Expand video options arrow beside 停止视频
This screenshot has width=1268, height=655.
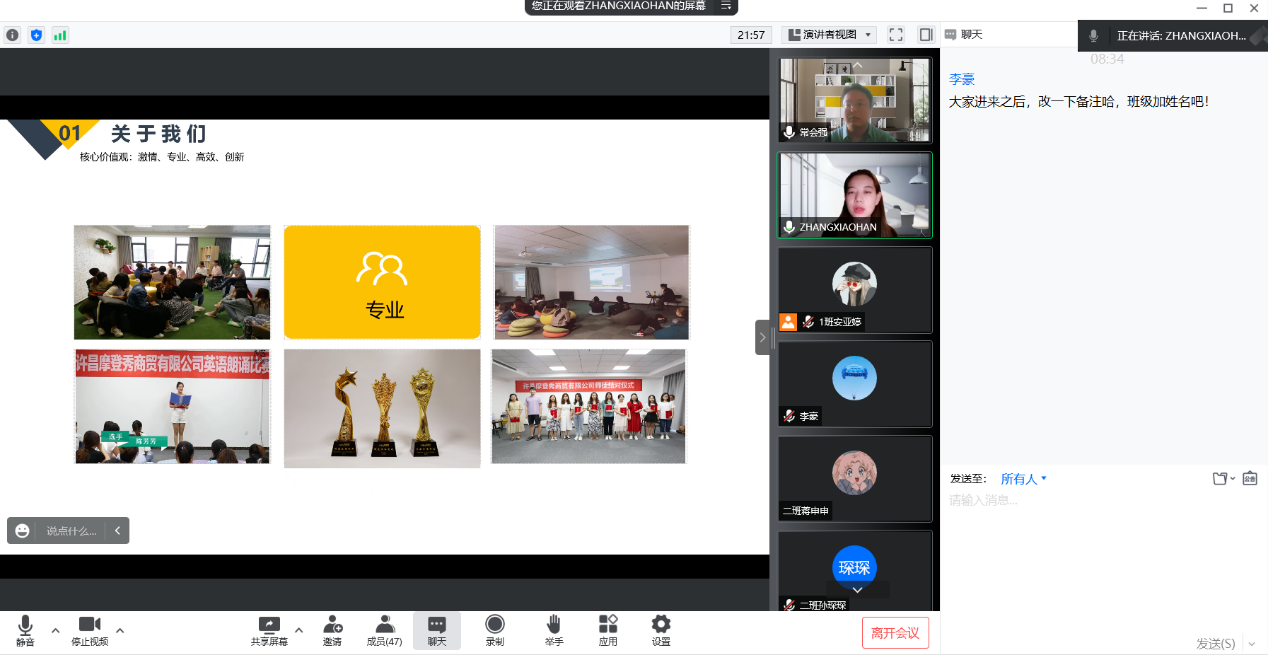[x=120, y=630]
